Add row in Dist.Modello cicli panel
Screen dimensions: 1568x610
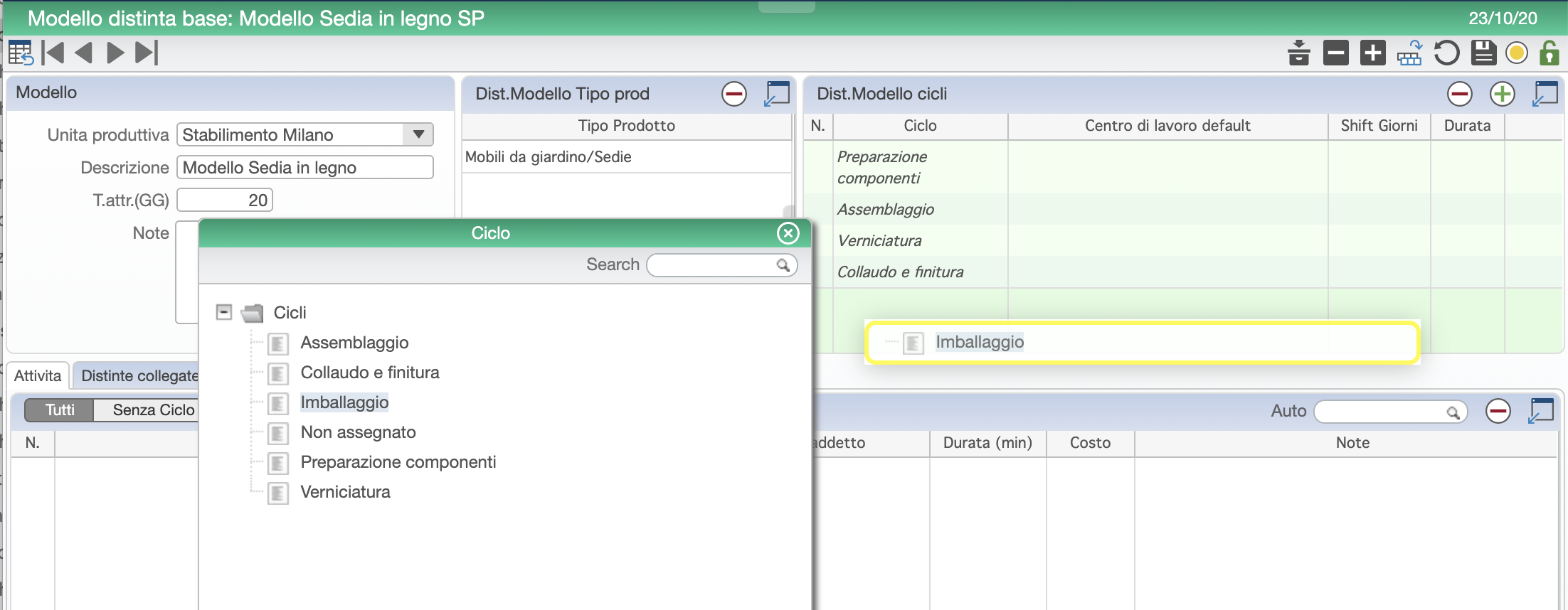(x=1503, y=94)
